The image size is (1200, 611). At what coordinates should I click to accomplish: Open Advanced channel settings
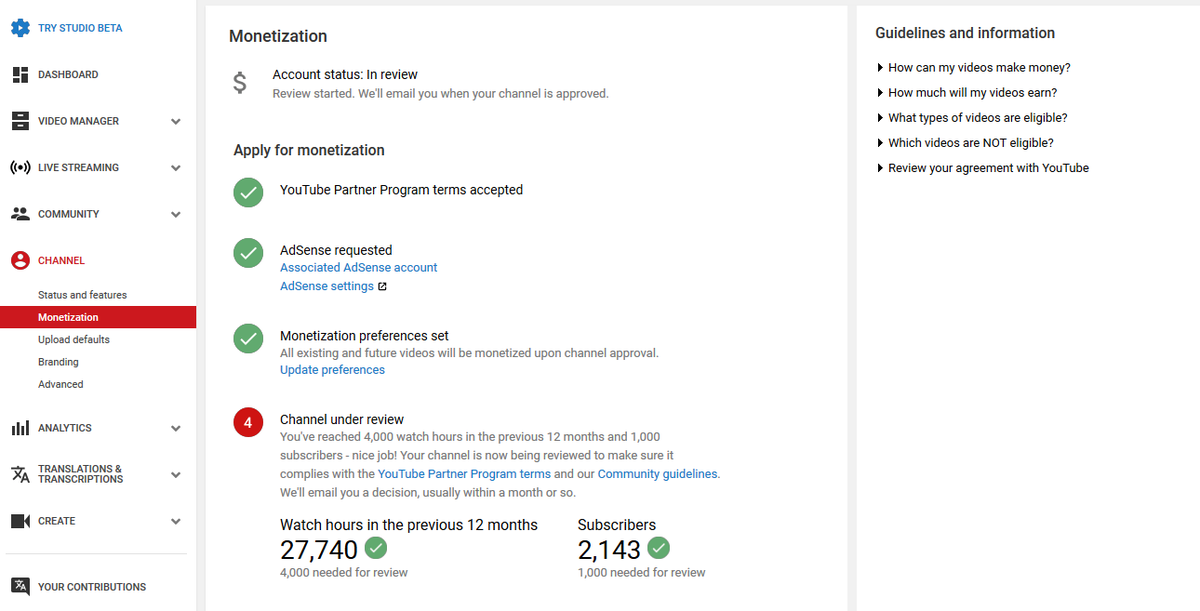click(61, 384)
